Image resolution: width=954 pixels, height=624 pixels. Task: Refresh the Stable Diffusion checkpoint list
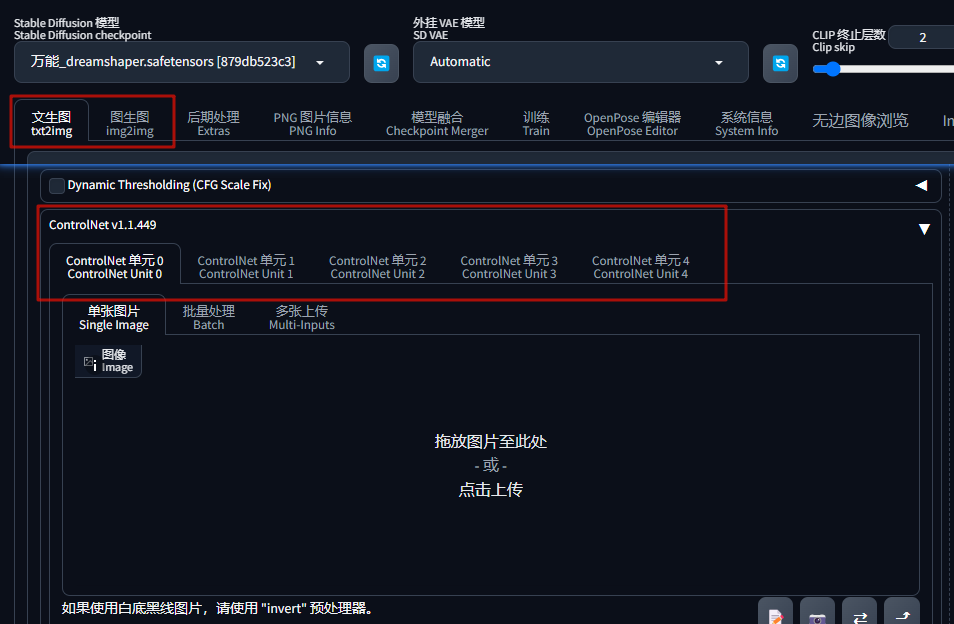pyautogui.click(x=381, y=63)
